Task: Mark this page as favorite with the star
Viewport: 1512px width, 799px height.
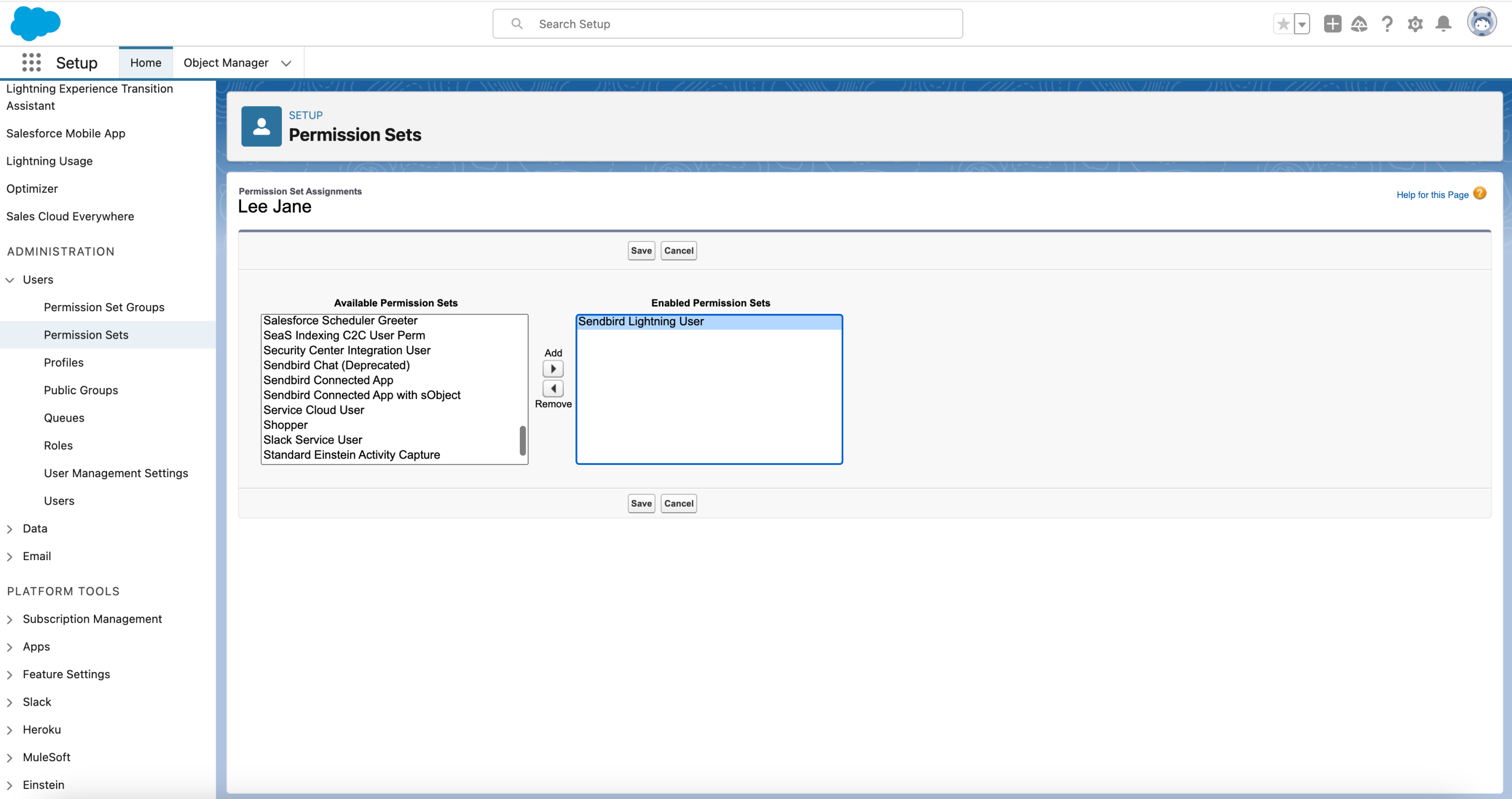Action: click(1283, 24)
